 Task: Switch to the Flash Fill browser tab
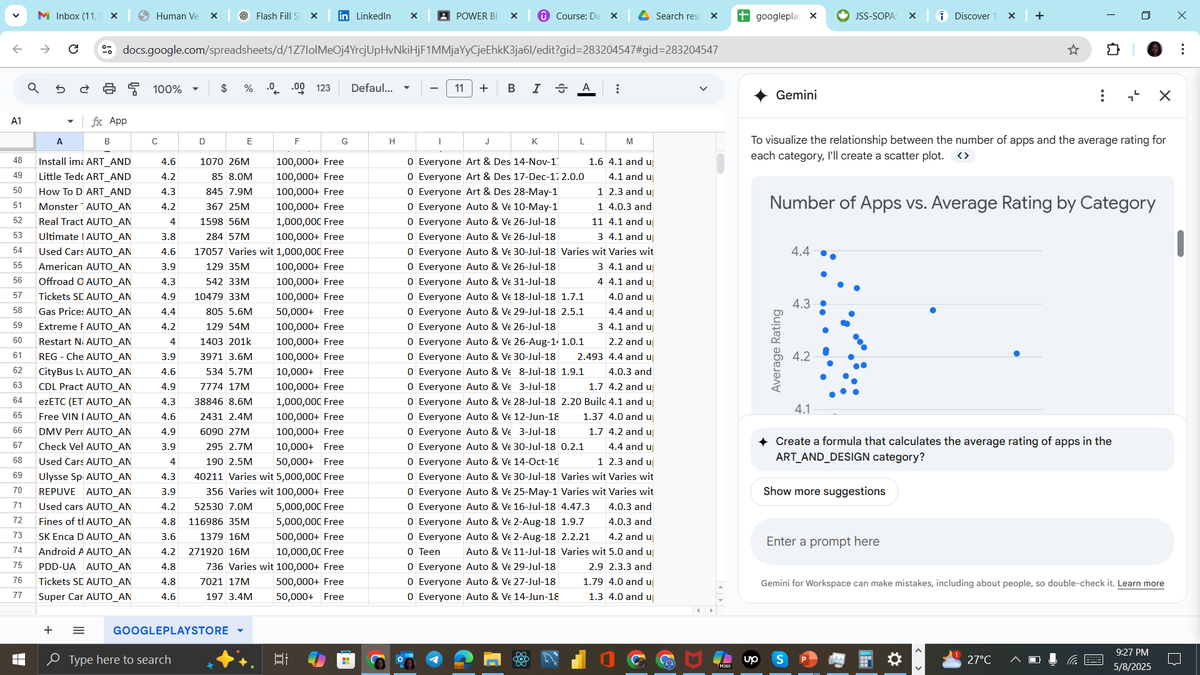coord(276,16)
